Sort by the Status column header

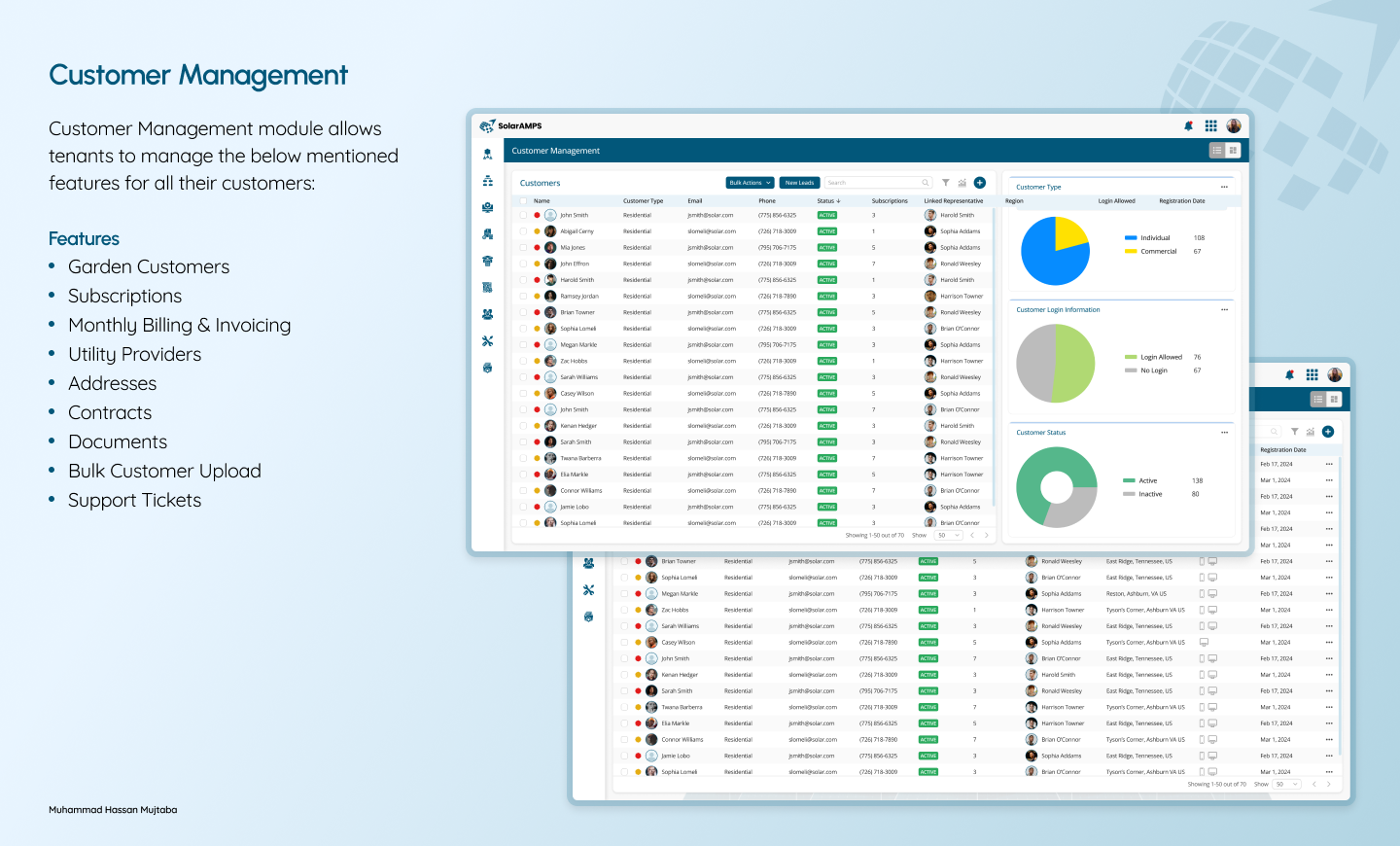[x=827, y=201]
